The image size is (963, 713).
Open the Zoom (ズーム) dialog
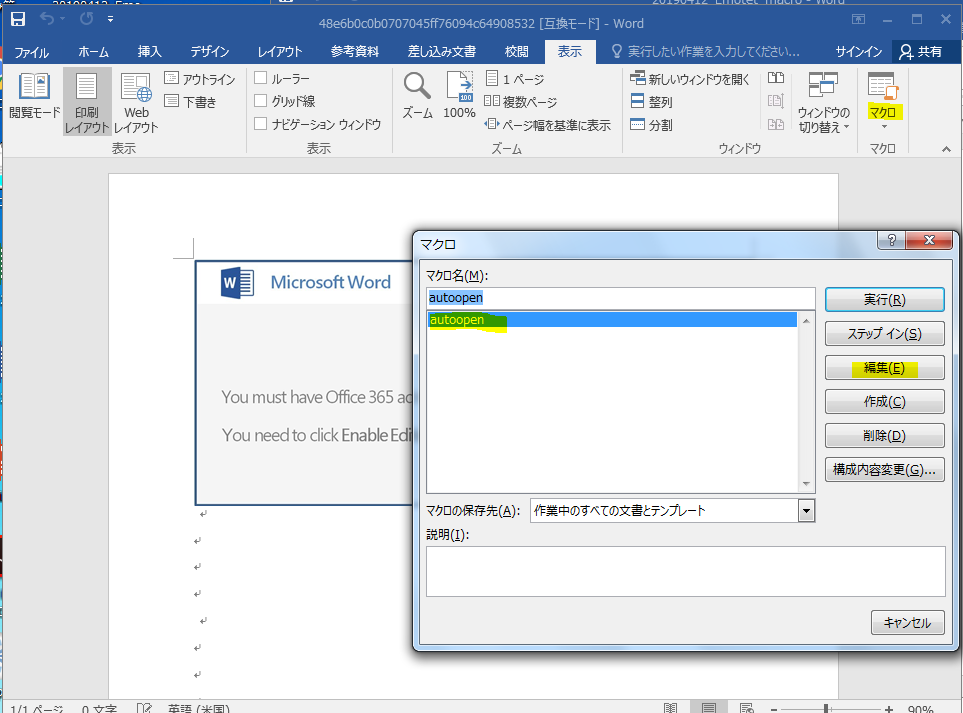(x=417, y=95)
